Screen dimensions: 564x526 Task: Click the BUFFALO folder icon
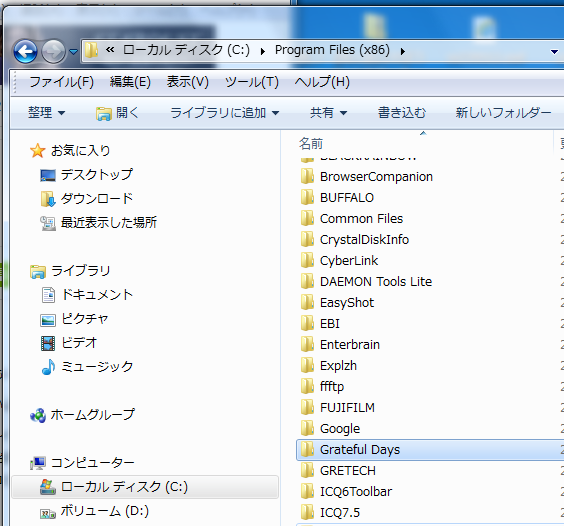pyautogui.click(x=307, y=197)
